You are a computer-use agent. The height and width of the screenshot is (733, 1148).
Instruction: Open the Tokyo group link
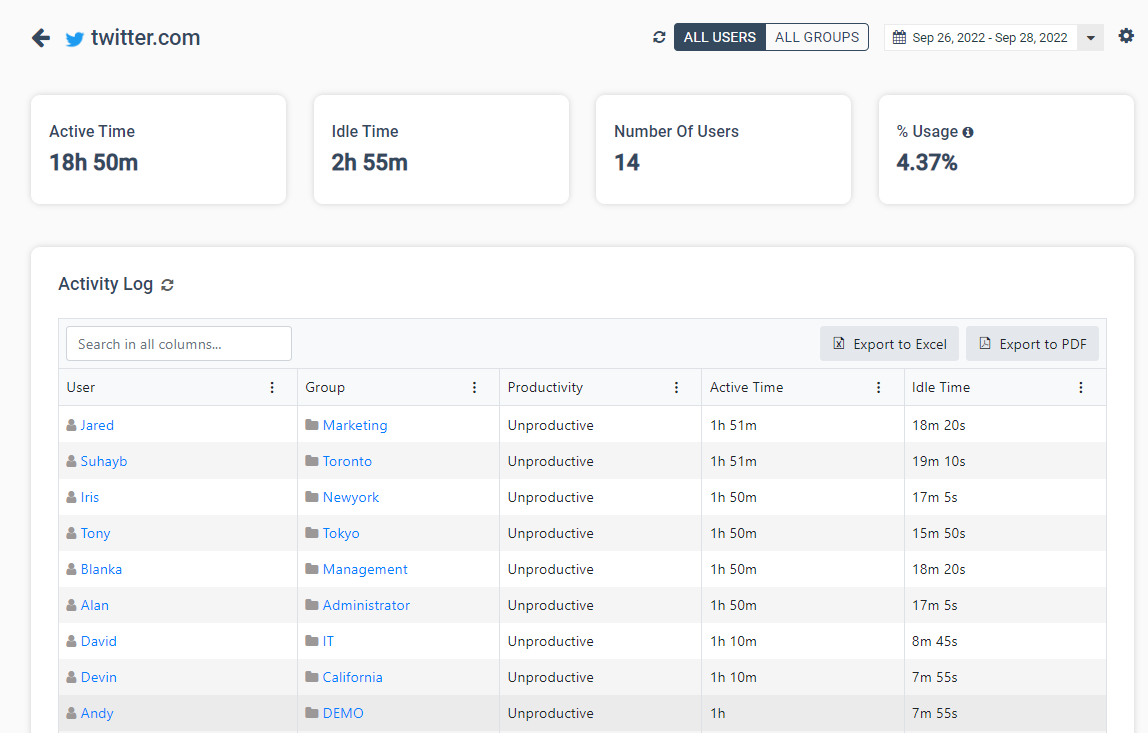341,533
